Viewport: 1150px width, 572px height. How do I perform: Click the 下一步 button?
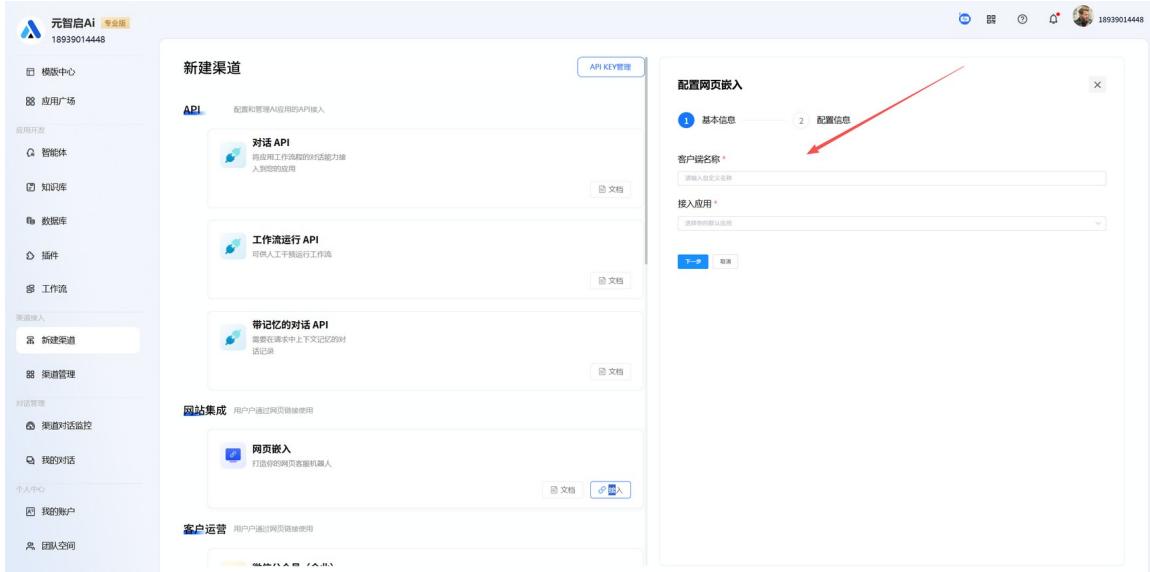(x=693, y=261)
